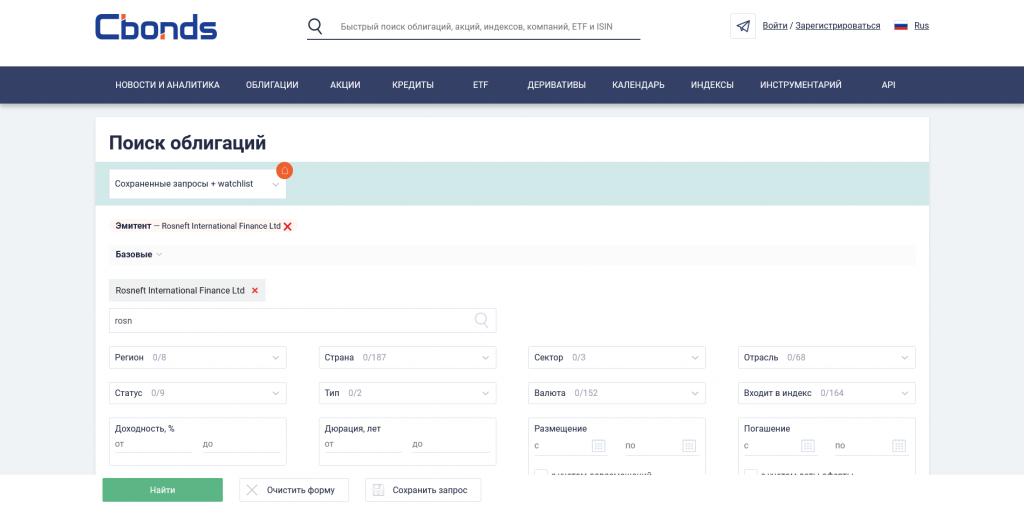Open Календарь menu
The width and height of the screenshot is (1024, 505).
[x=638, y=85]
